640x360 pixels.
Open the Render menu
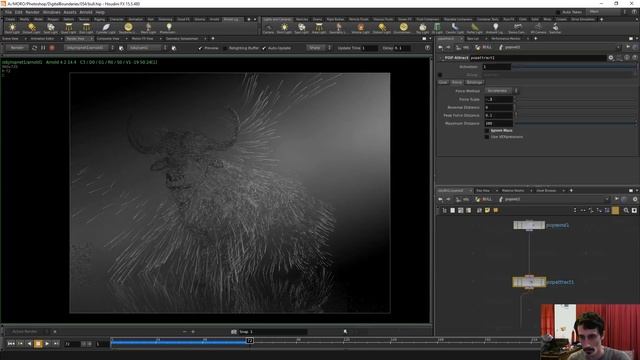(x=32, y=12)
